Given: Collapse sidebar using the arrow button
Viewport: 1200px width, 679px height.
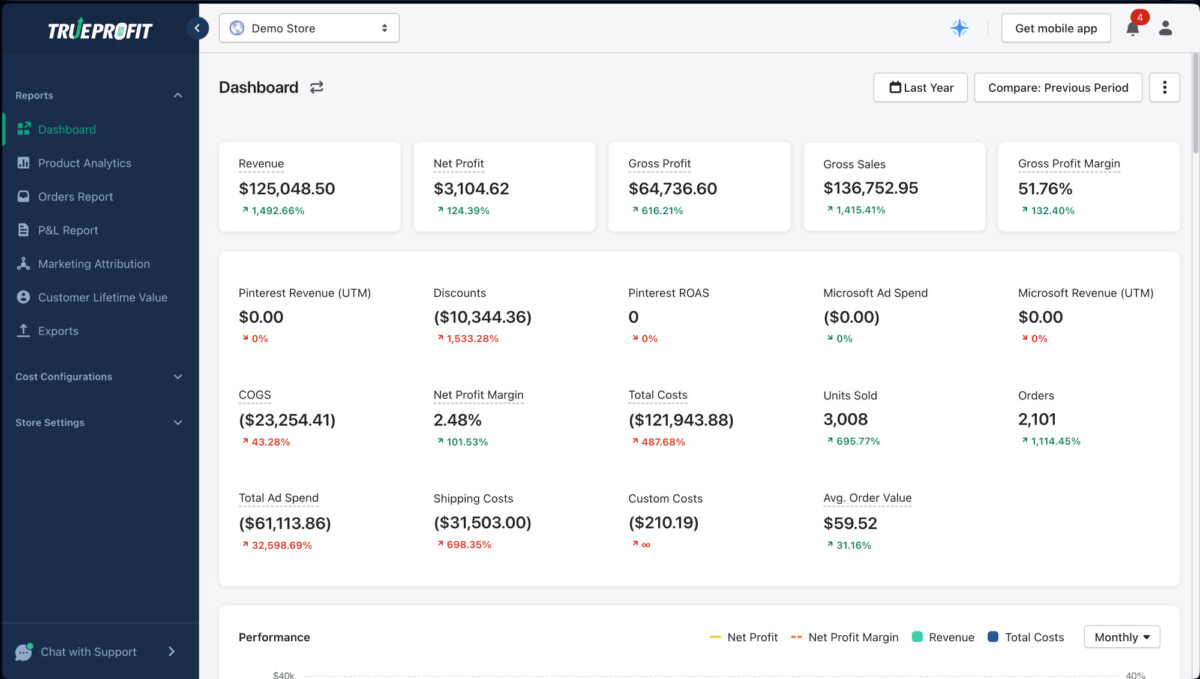Looking at the screenshot, I should point(198,28).
